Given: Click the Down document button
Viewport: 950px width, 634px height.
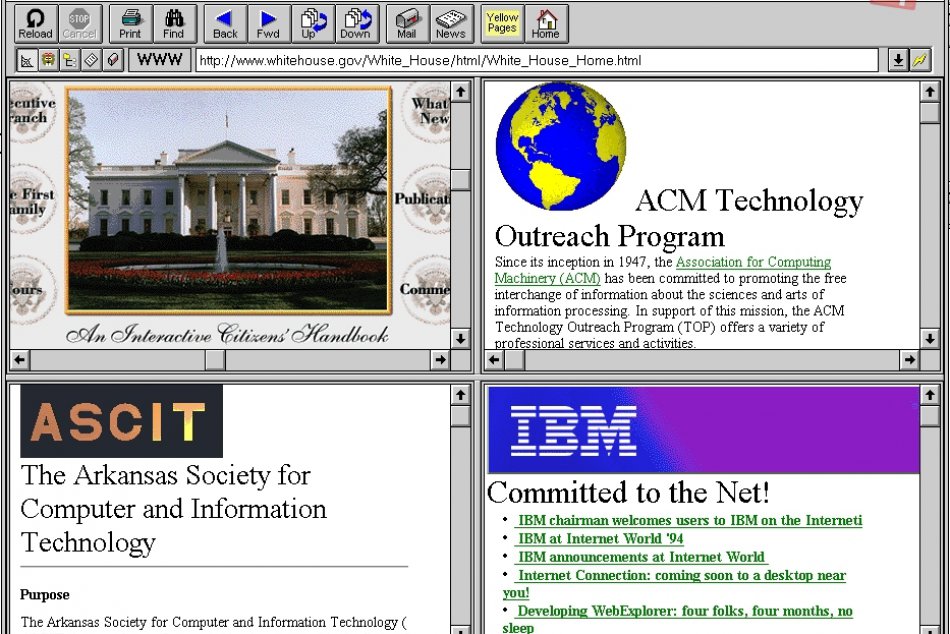Looking at the screenshot, I should pos(356,24).
